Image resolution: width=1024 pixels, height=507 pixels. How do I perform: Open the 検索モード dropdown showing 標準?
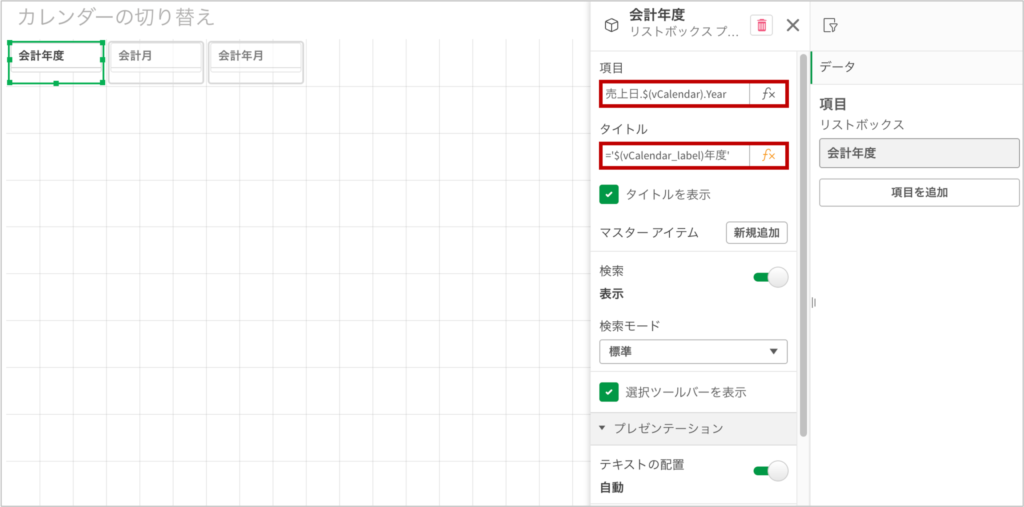click(x=692, y=352)
